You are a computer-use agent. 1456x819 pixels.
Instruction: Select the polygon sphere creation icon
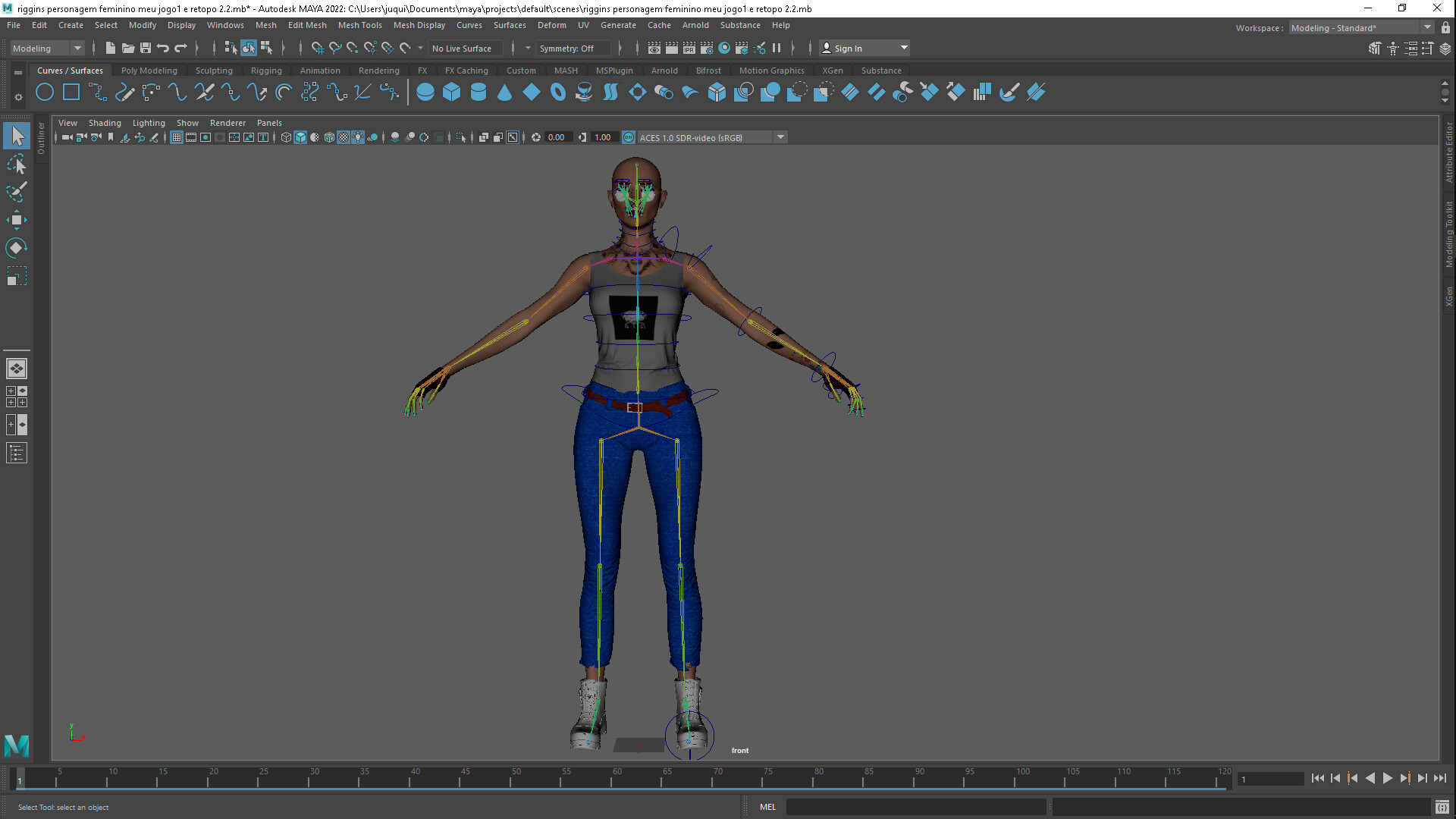(425, 92)
